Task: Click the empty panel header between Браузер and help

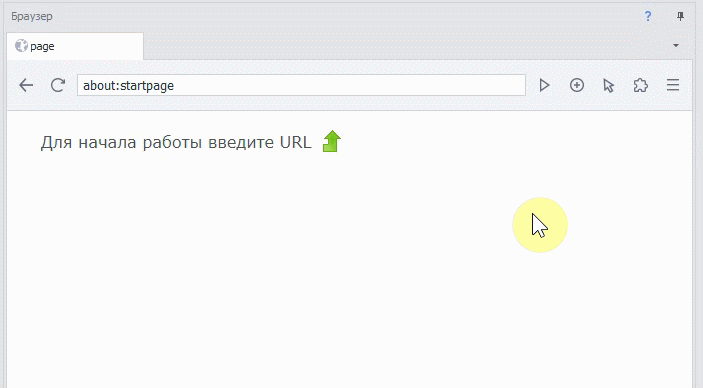Action: click(347, 17)
